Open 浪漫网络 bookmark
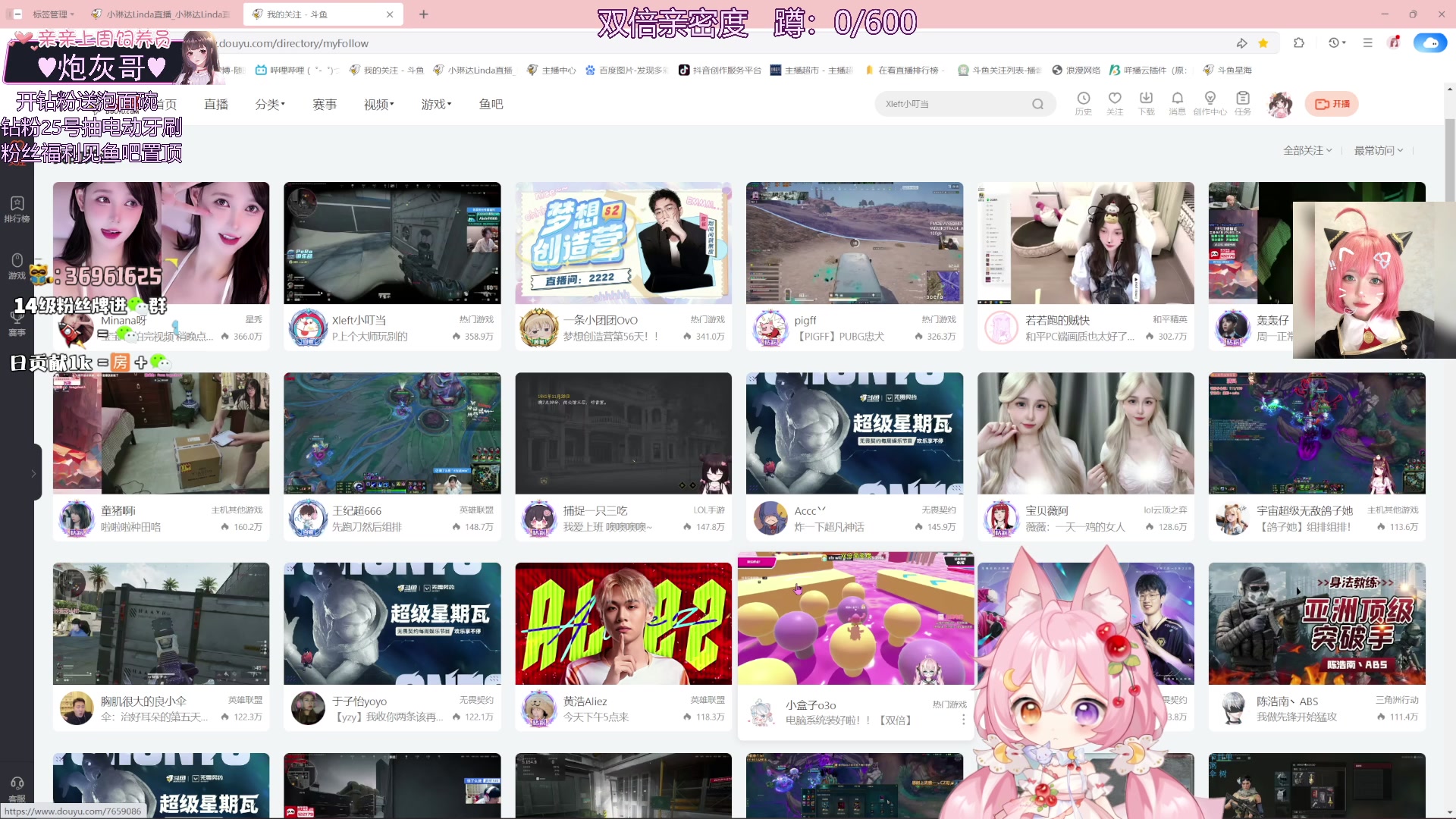The image size is (1456, 819). 1076,70
